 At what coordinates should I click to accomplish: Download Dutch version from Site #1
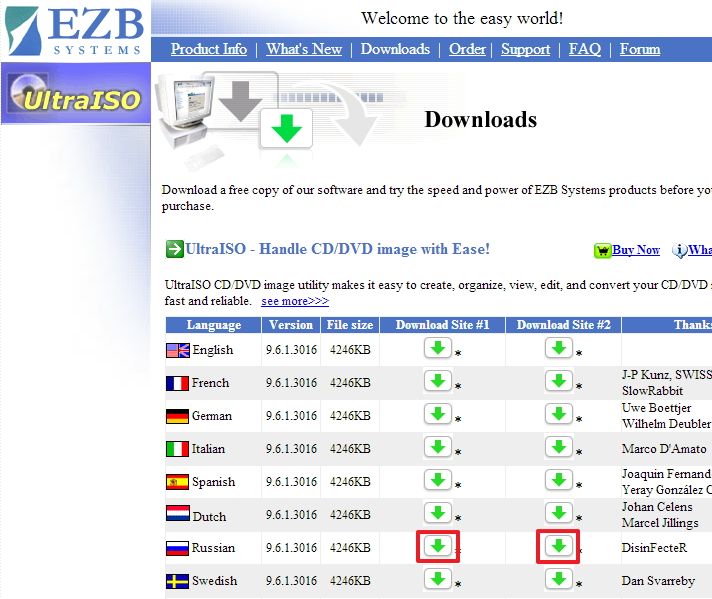click(x=437, y=513)
